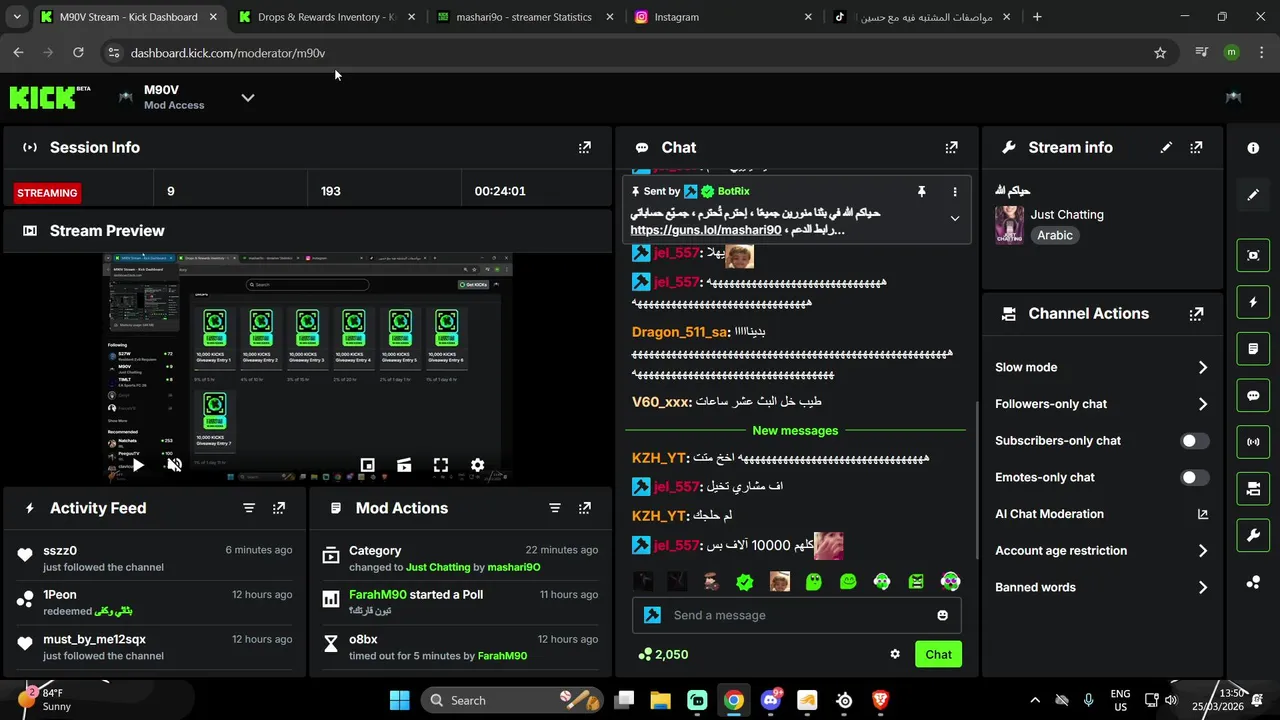Click the green Chat send button
The height and width of the screenshot is (720, 1280).
938,654
